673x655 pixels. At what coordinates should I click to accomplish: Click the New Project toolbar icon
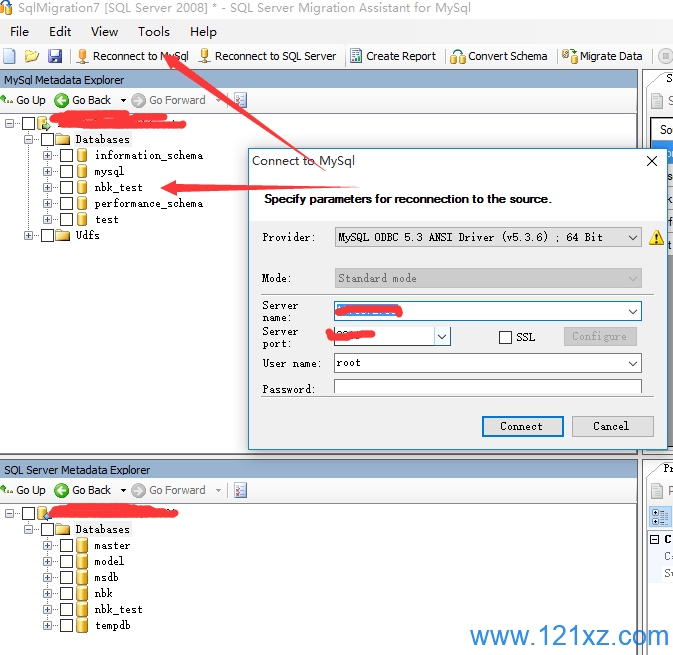(x=9, y=56)
